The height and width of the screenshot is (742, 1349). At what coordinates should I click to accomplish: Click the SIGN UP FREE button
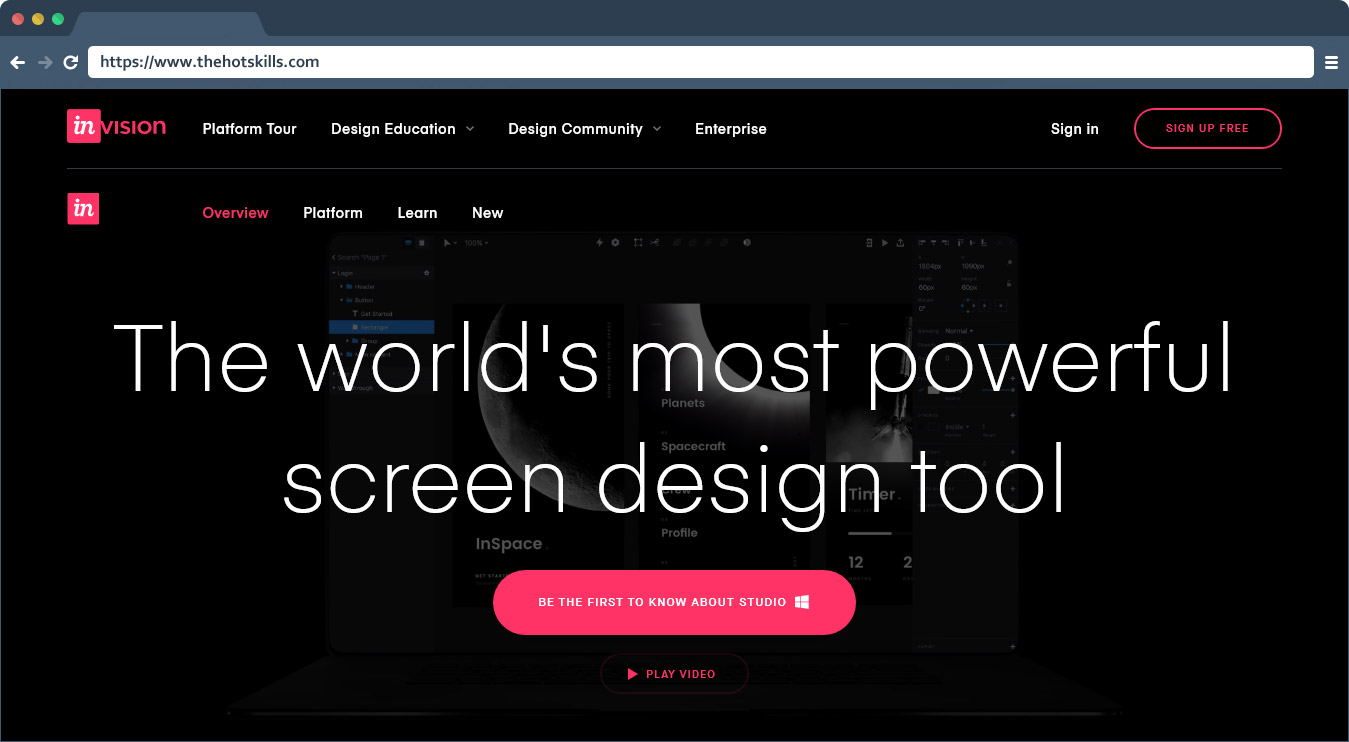1207,128
